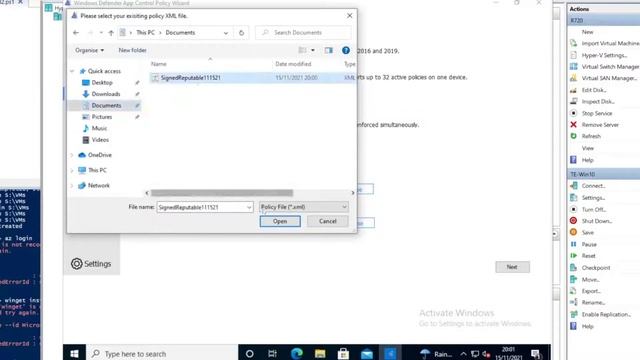Select OneDrive in navigation pane
Viewport: 640px width, 360px height.
[x=100, y=155]
